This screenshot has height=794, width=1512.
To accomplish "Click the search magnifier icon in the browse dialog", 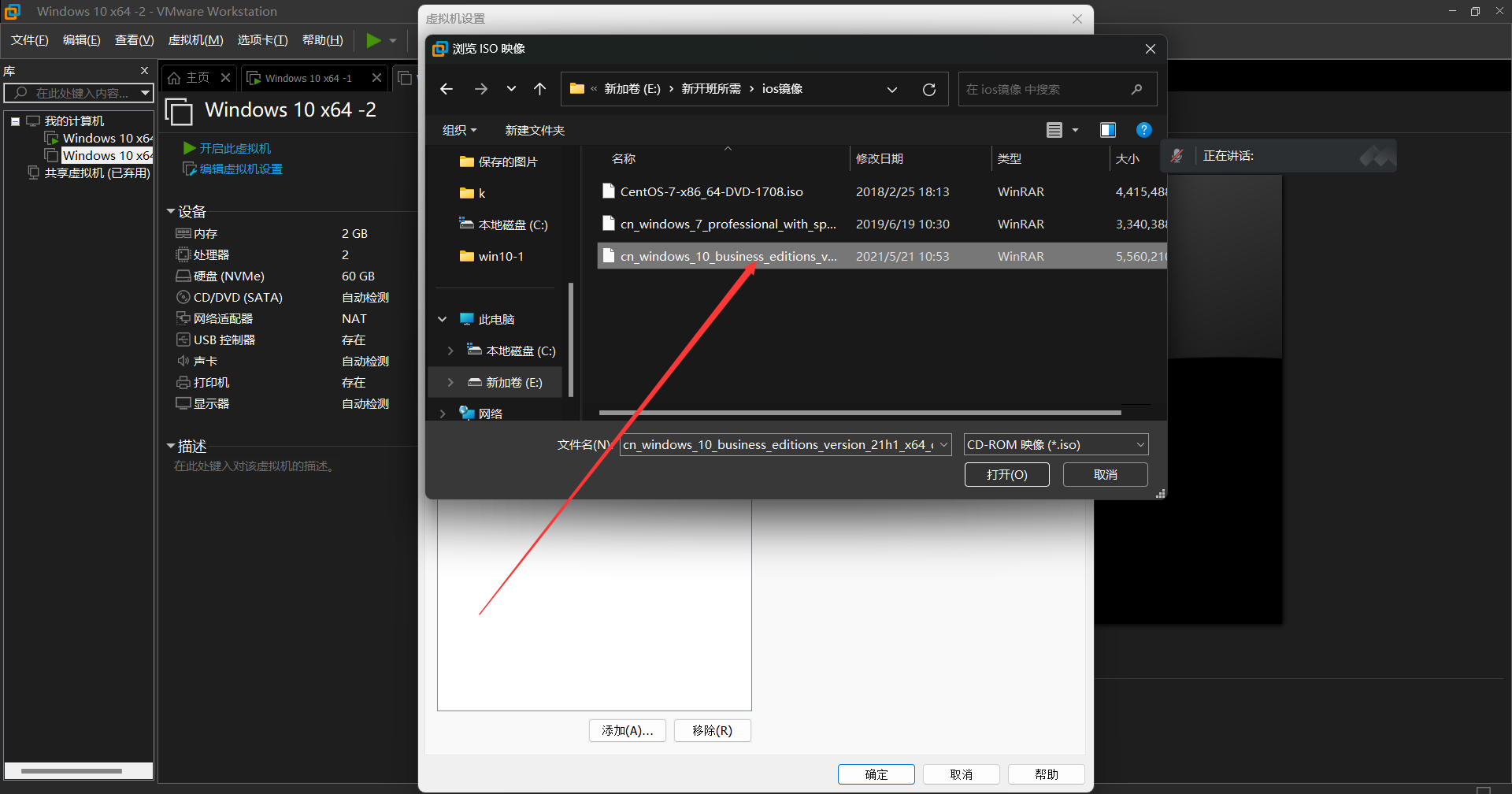I will (1136, 89).
